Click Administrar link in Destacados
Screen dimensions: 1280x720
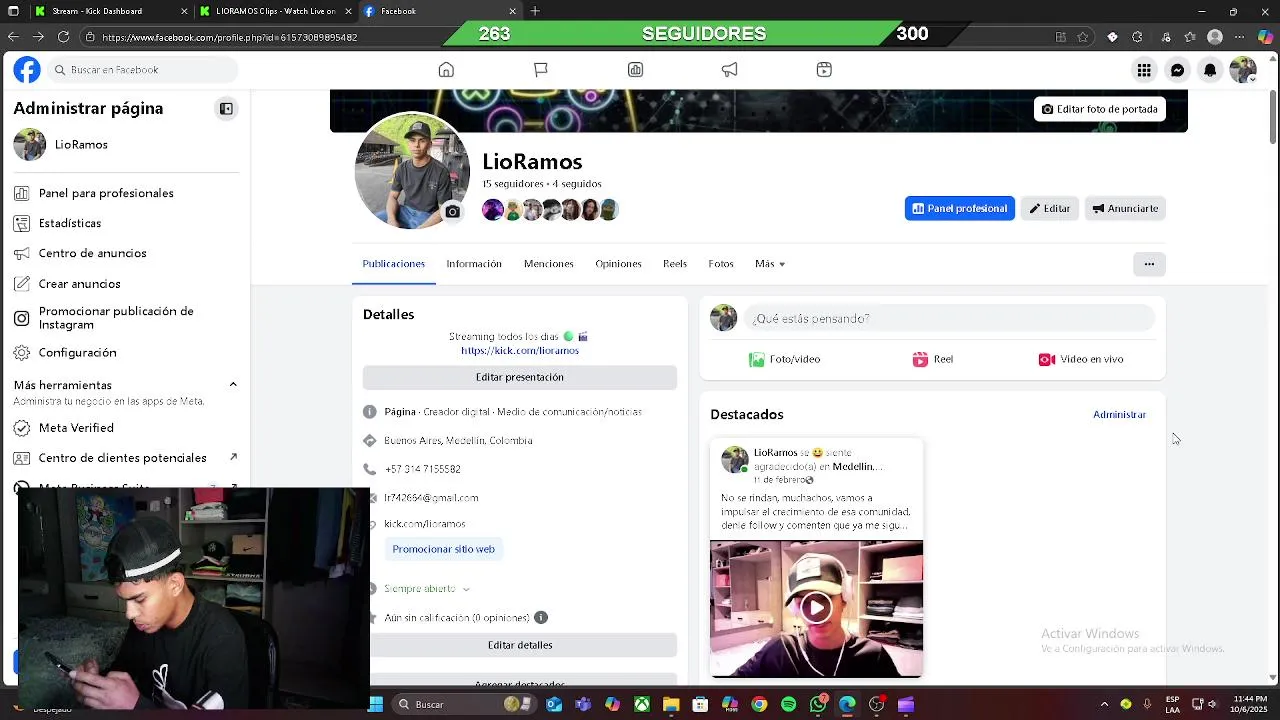(1119, 414)
